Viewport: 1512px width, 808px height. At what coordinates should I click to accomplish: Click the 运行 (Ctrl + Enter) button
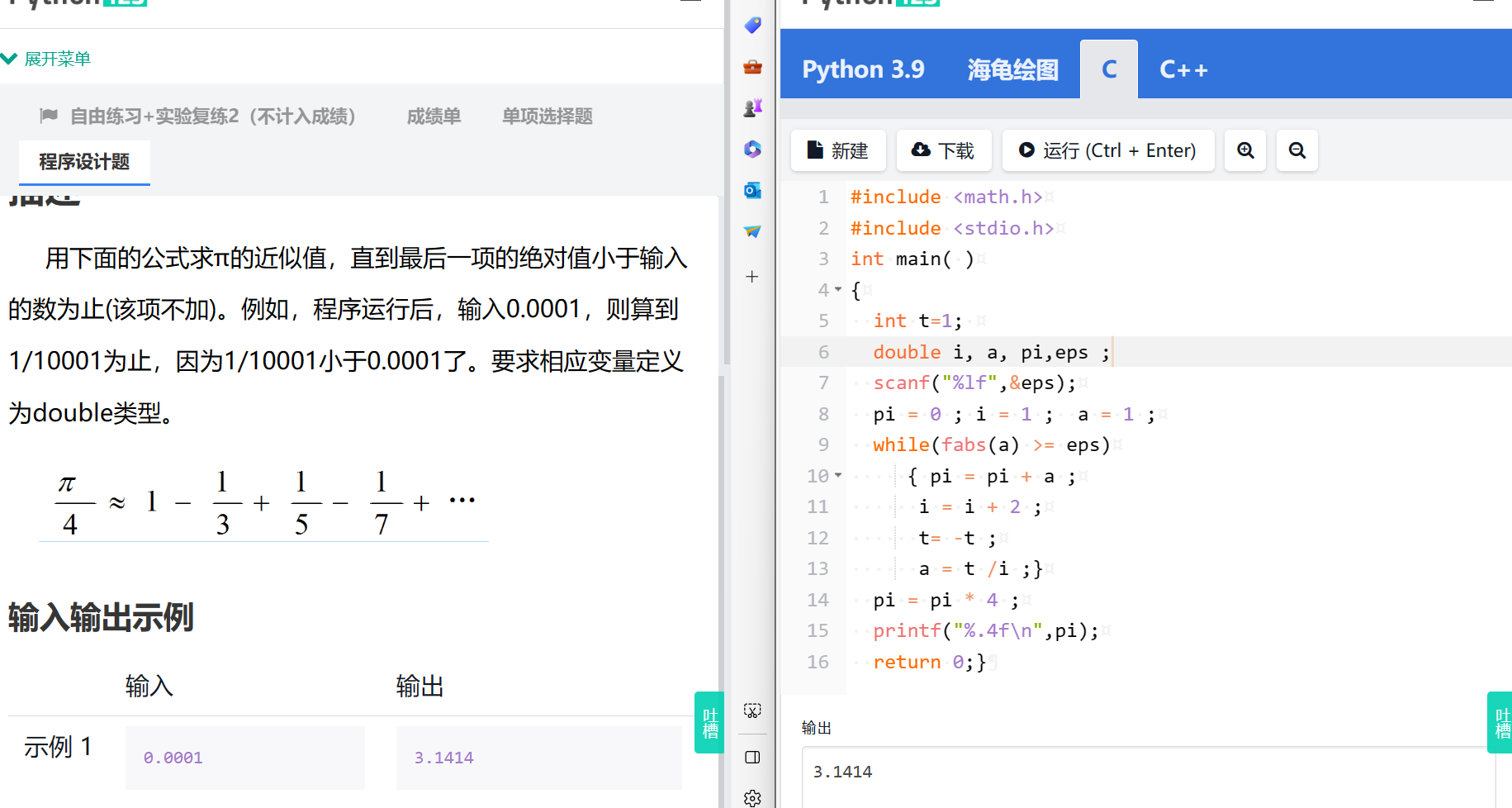(1107, 150)
